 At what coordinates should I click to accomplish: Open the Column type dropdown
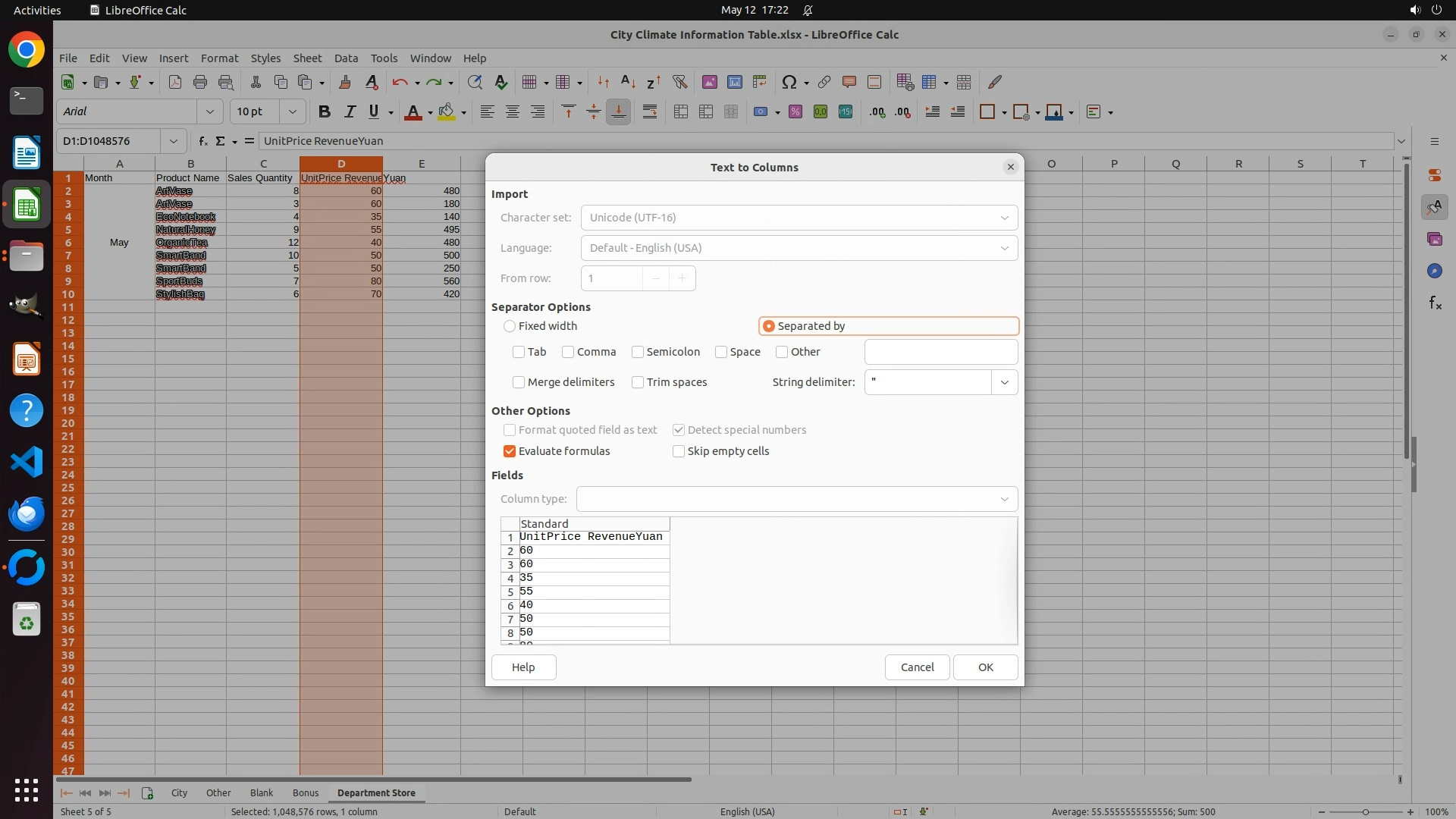coord(1004,499)
